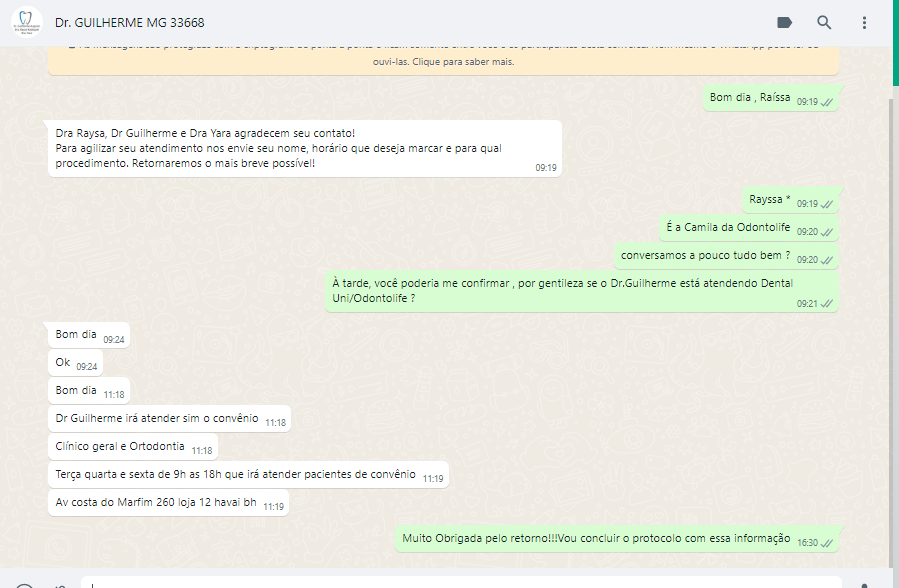Image resolution: width=899 pixels, height=588 pixels.
Task: Open the Dr. GUILHERME contact profile picture
Action: click(x=26, y=22)
